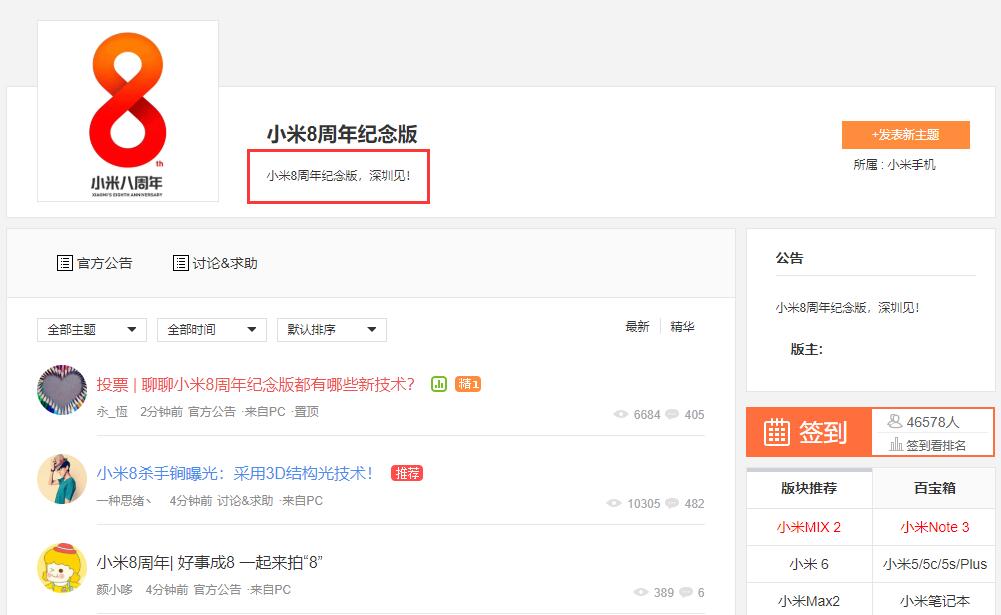The height and width of the screenshot is (615, 1001).
Task: Open the 官方公告 tab
Action: click(94, 263)
